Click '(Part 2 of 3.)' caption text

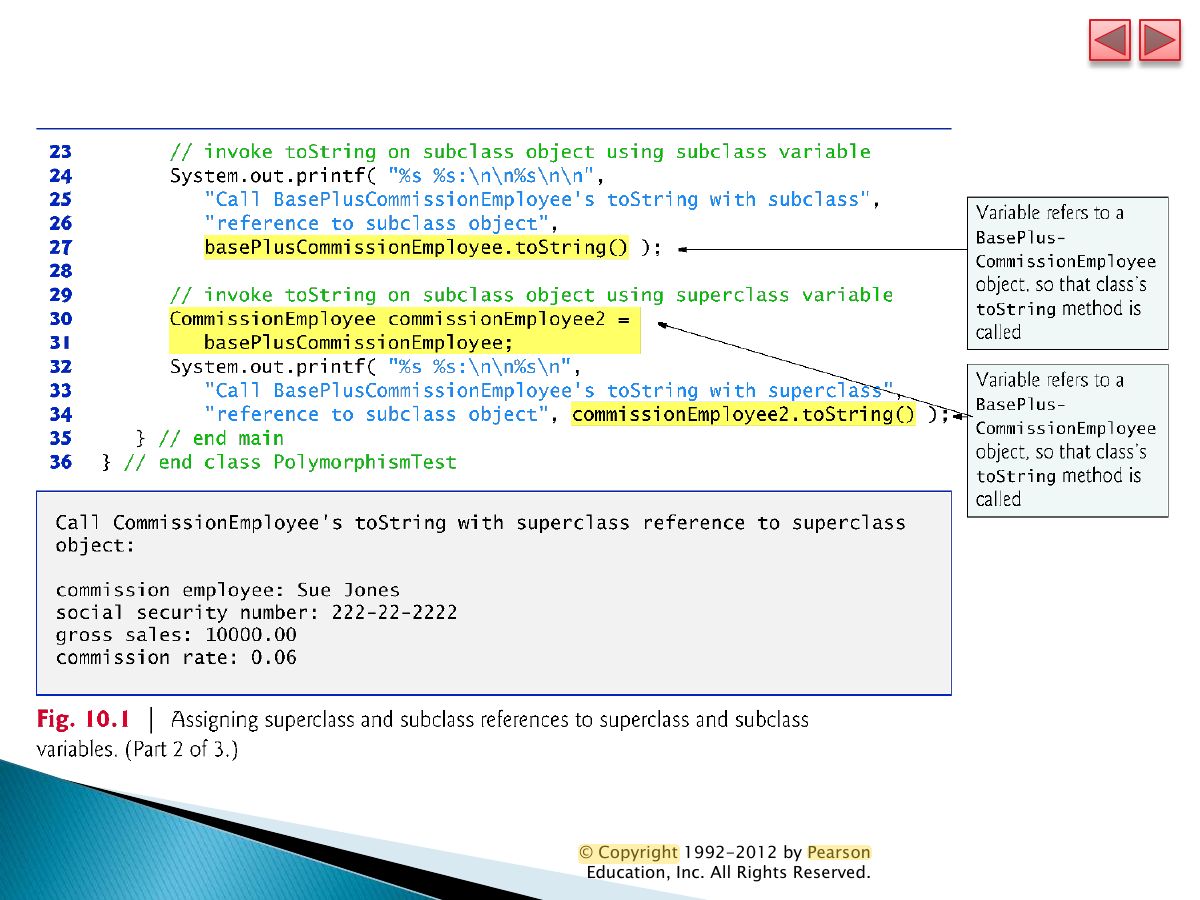click(181, 749)
